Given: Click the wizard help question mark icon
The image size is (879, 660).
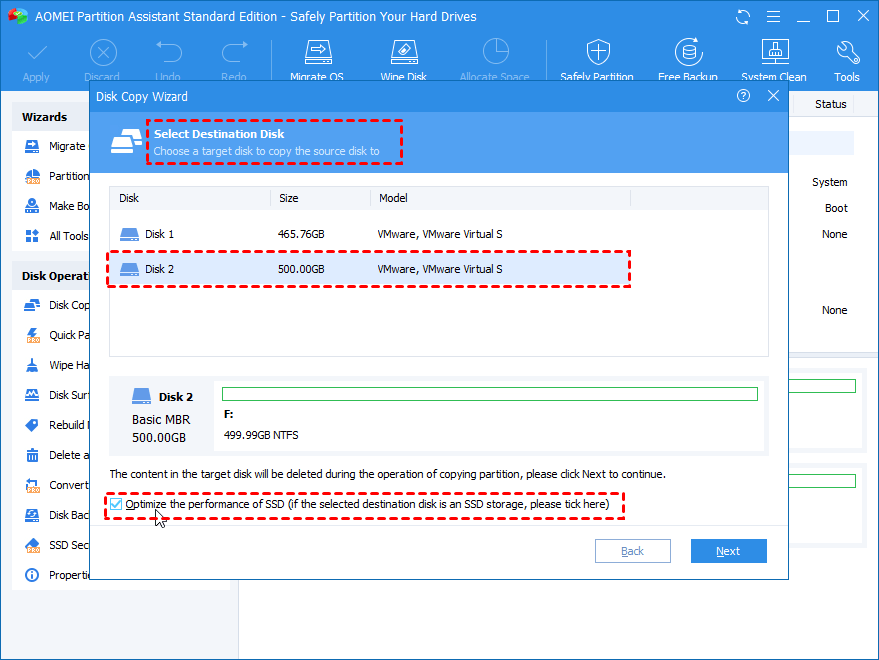Looking at the screenshot, I should click(743, 96).
